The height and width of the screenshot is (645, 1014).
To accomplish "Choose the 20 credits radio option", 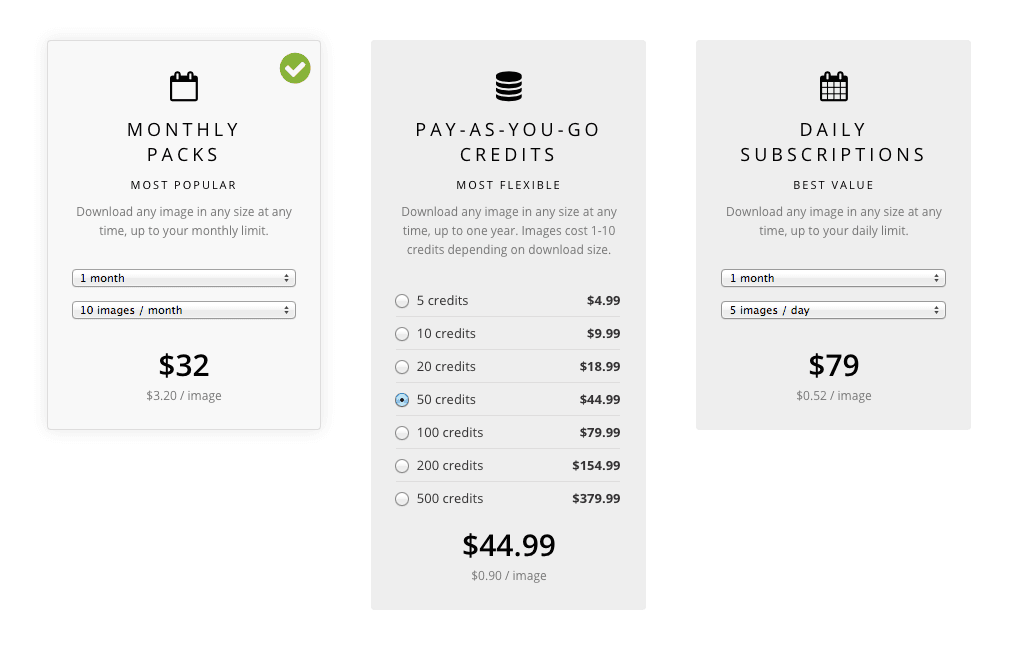I will 402,367.
